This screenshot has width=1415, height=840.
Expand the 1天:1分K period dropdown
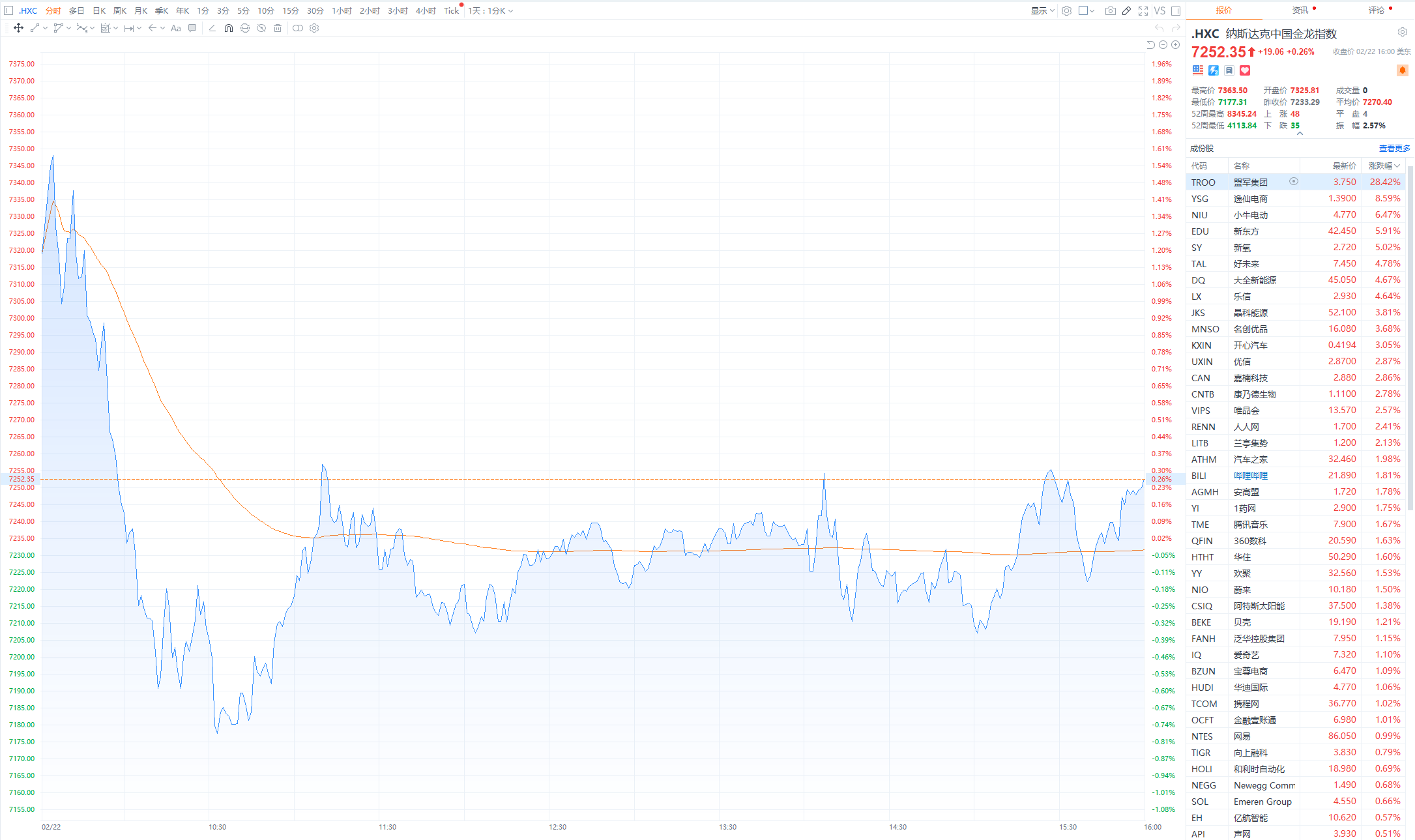coord(491,10)
